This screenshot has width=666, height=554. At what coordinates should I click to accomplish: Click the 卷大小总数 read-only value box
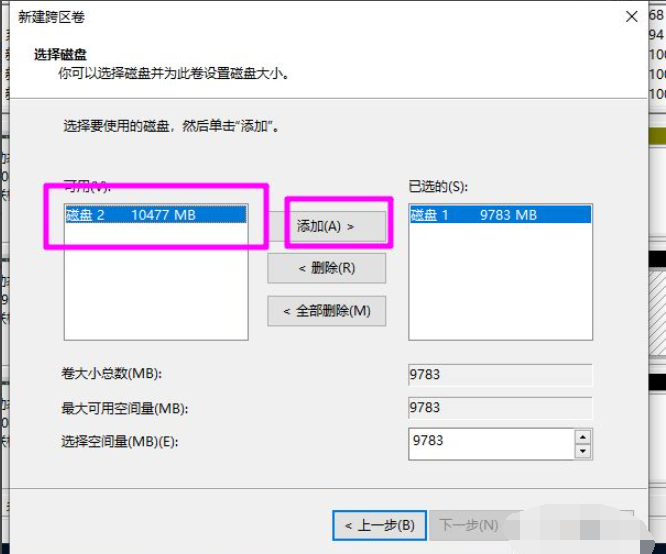coord(500,375)
